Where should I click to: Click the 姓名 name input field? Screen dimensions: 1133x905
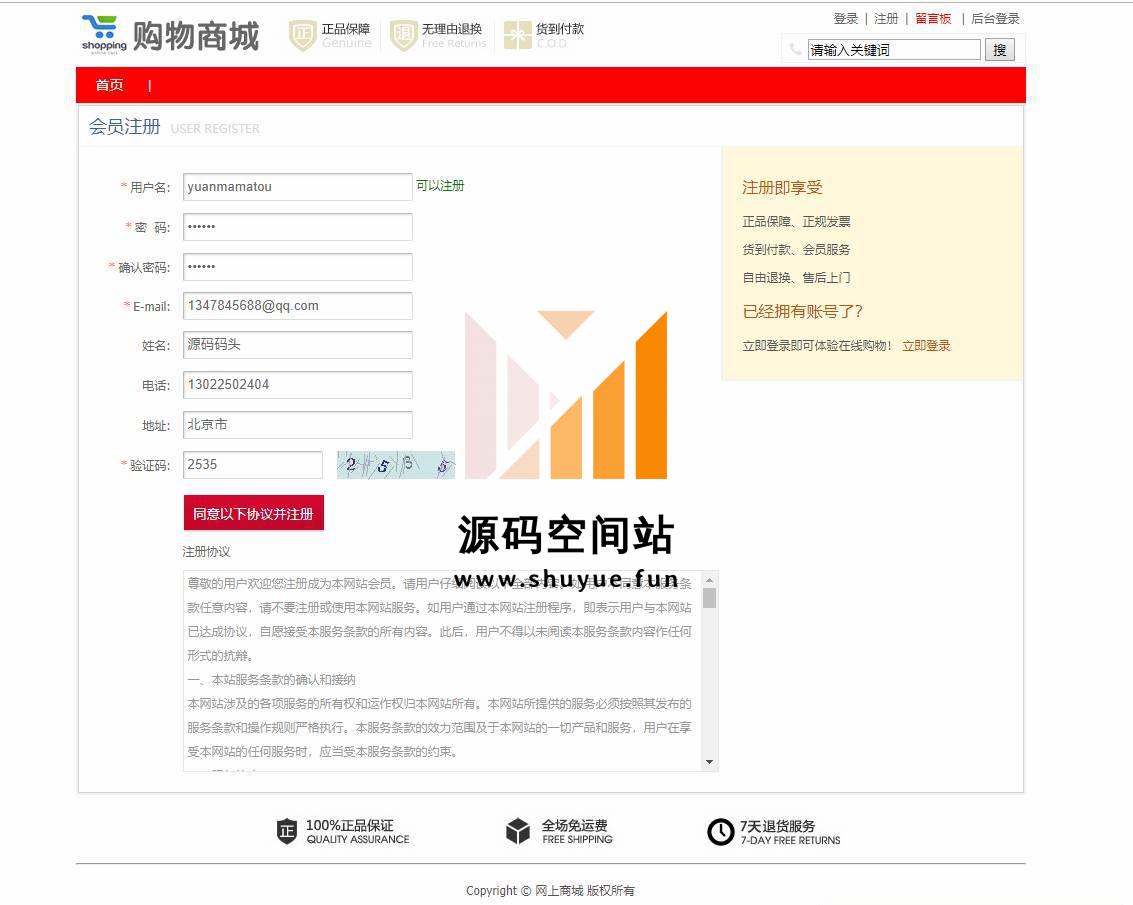click(298, 345)
